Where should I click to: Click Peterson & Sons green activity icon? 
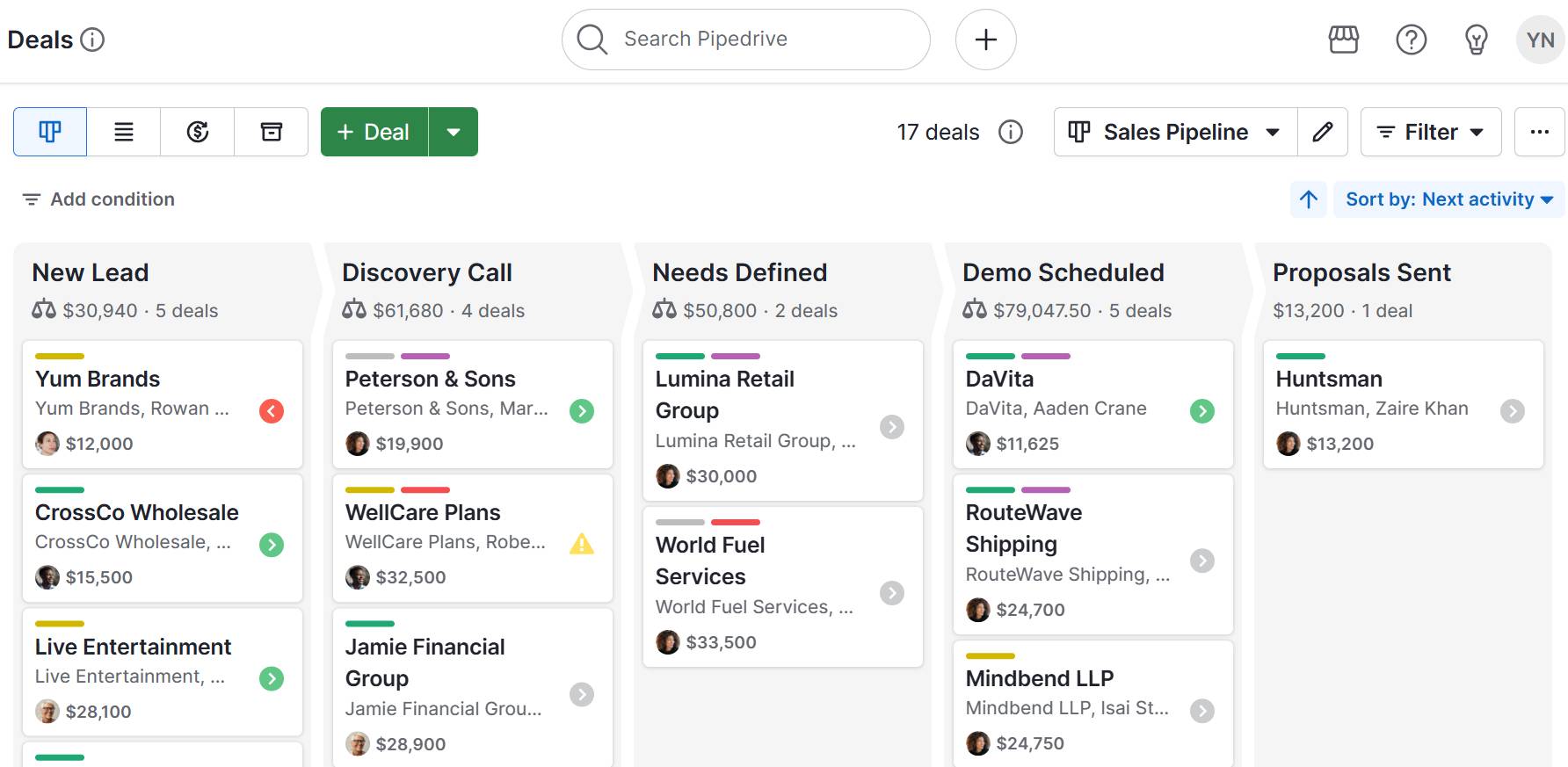582,411
